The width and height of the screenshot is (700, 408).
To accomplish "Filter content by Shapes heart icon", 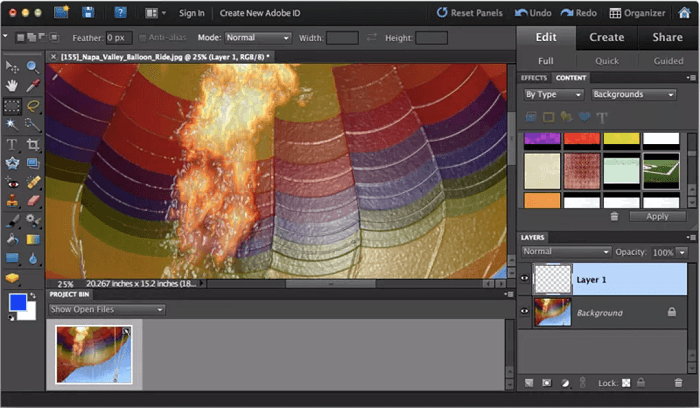I will [x=584, y=117].
